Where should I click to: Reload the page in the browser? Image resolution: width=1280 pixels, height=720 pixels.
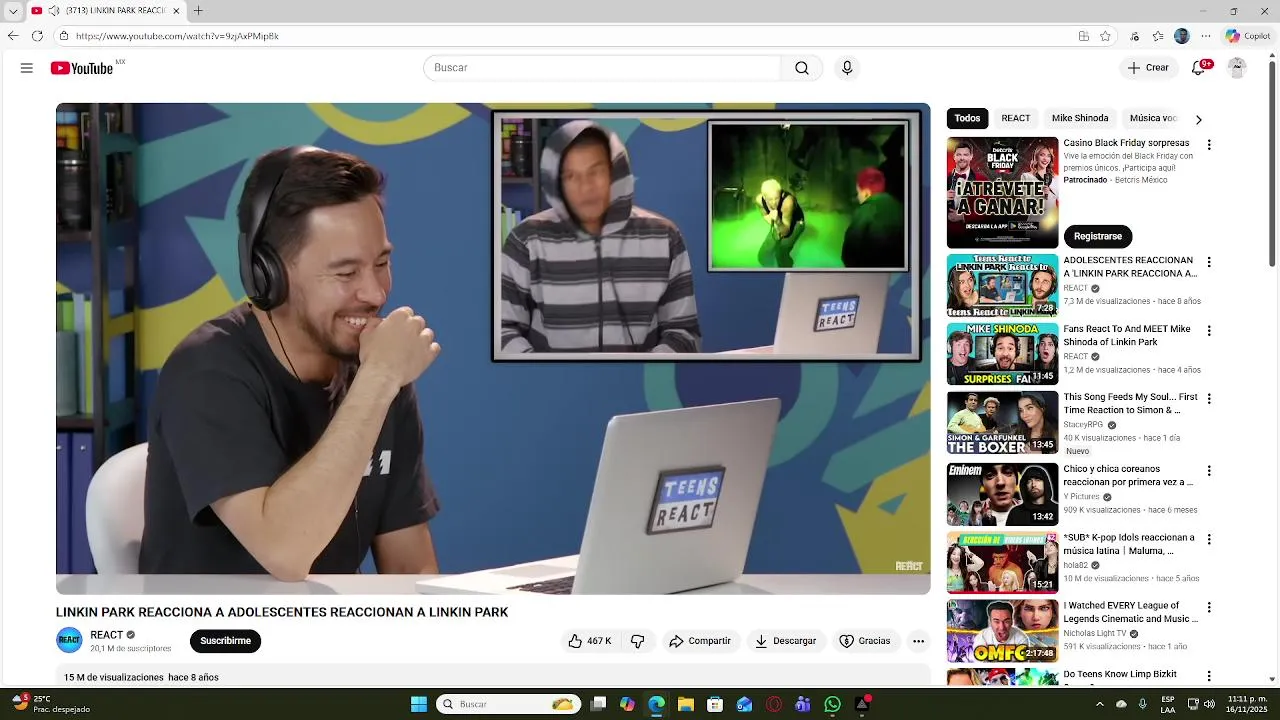[x=37, y=36]
